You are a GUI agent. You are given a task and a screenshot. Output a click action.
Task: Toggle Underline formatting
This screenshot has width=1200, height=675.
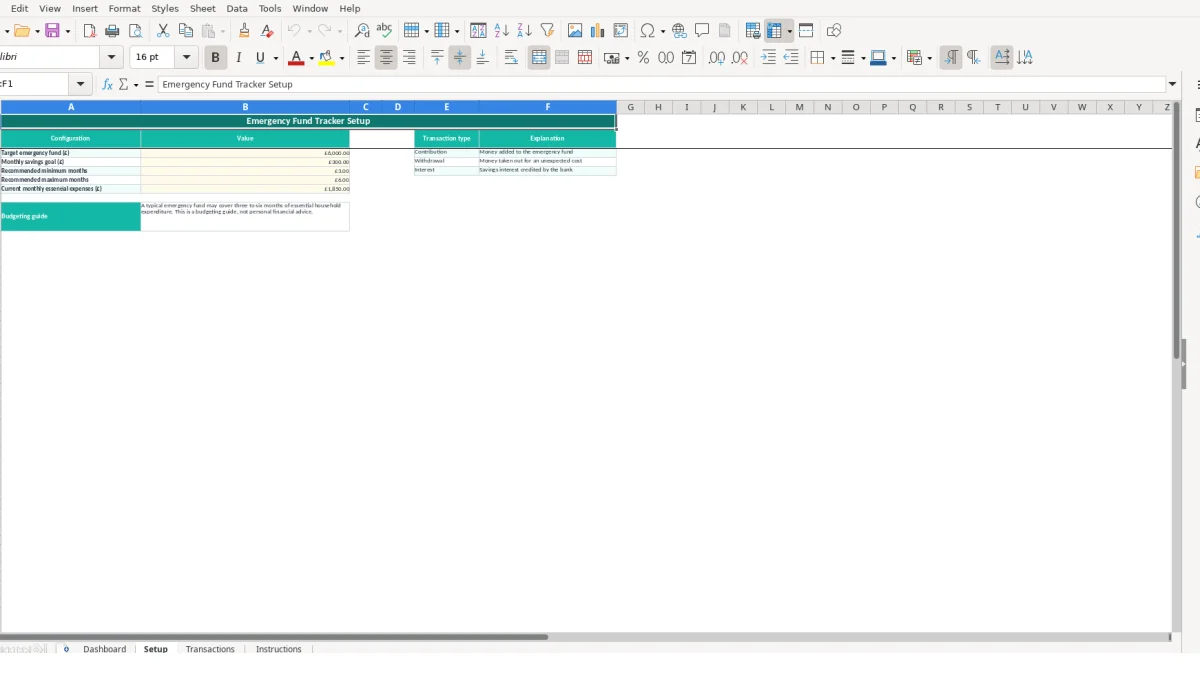pyautogui.click(x=261, y=58)
